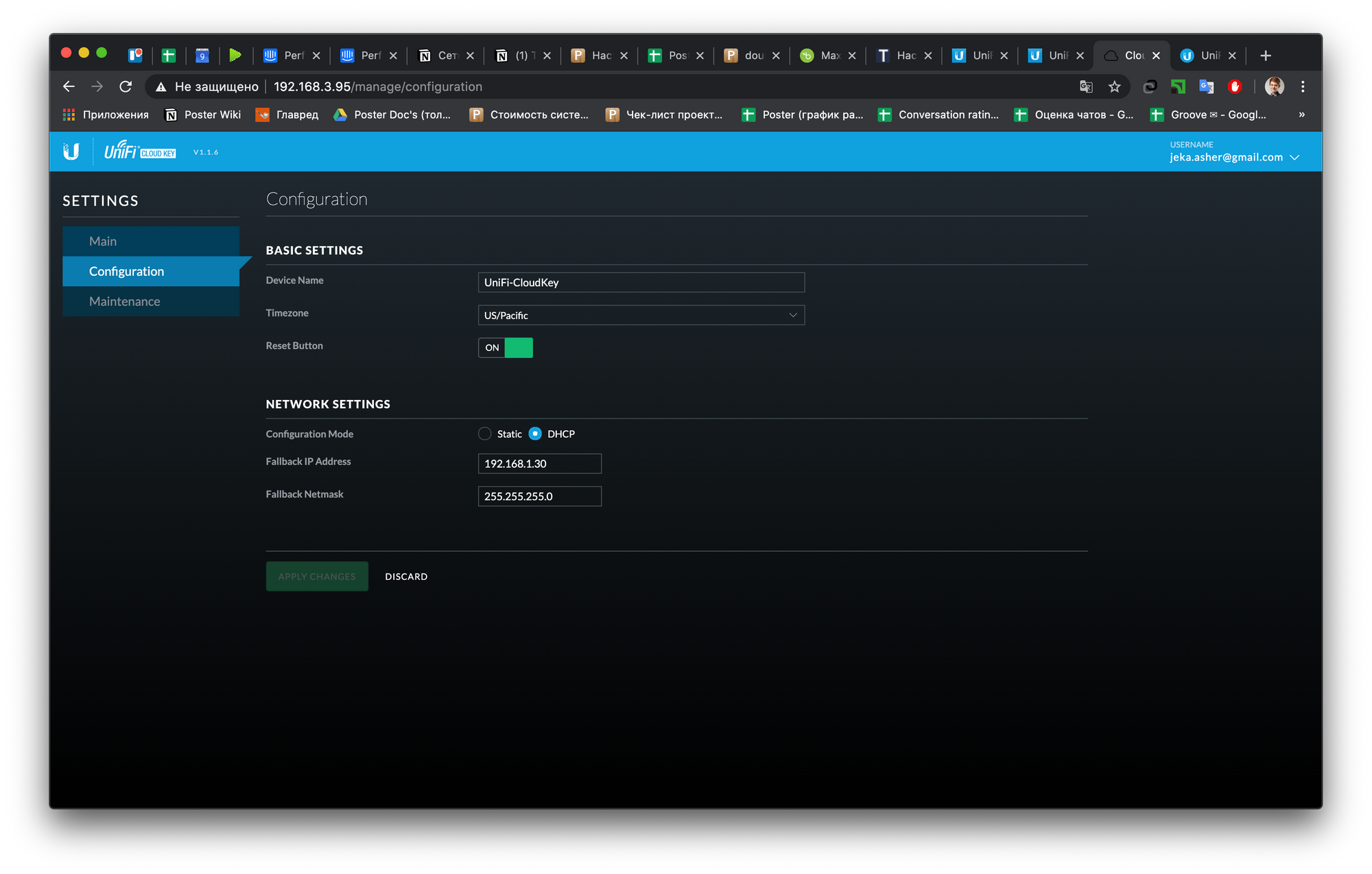Click the Ubiquiti logo icon in header
Image resolution: width=1372 pixels, height=874 pixels.
click(x=71, y=152)
